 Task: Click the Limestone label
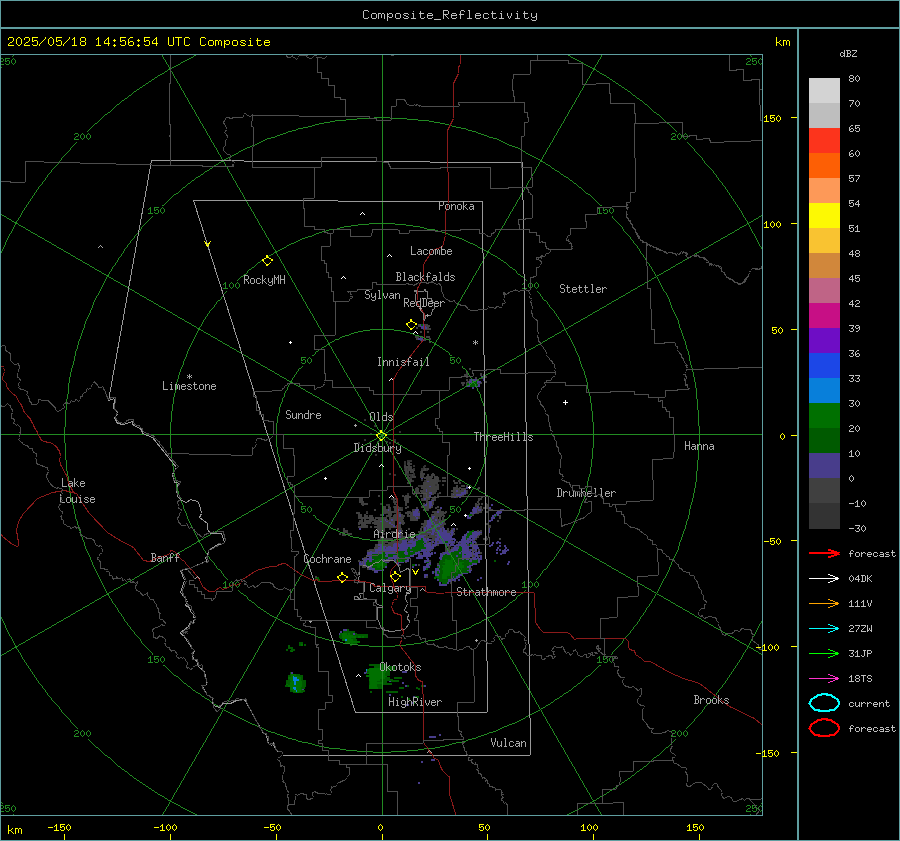click(x=189, y=386)
